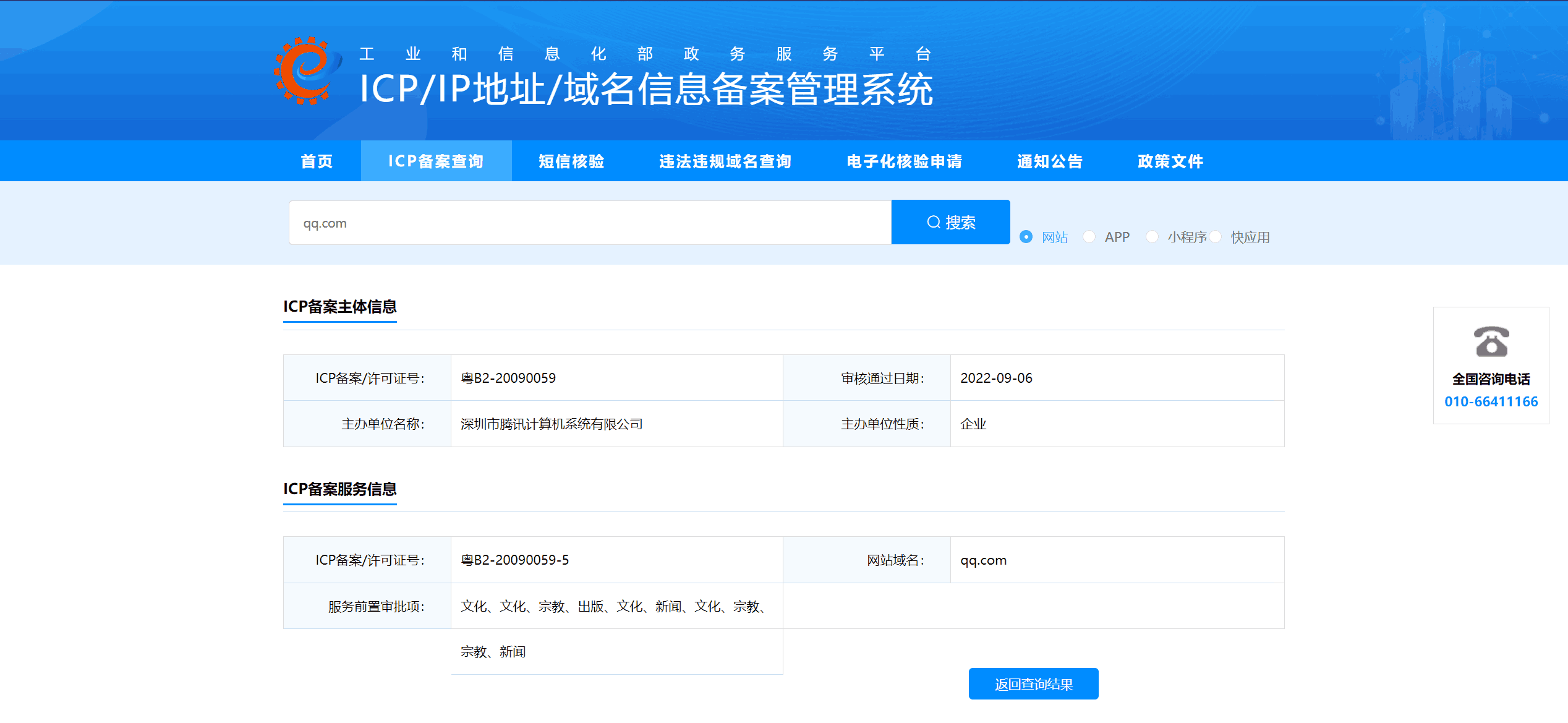Open 电子化核验申请 menu item
This screenshot has height=723, width=1568.
904,161
